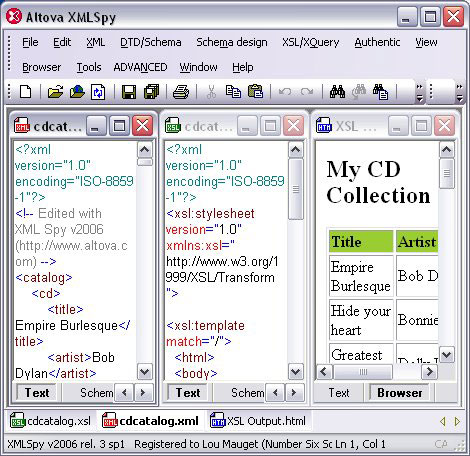Expand the second toolbar overflow chevron
Image resolution: width=470 pixels, height=456 pixels.
(459, 92)
